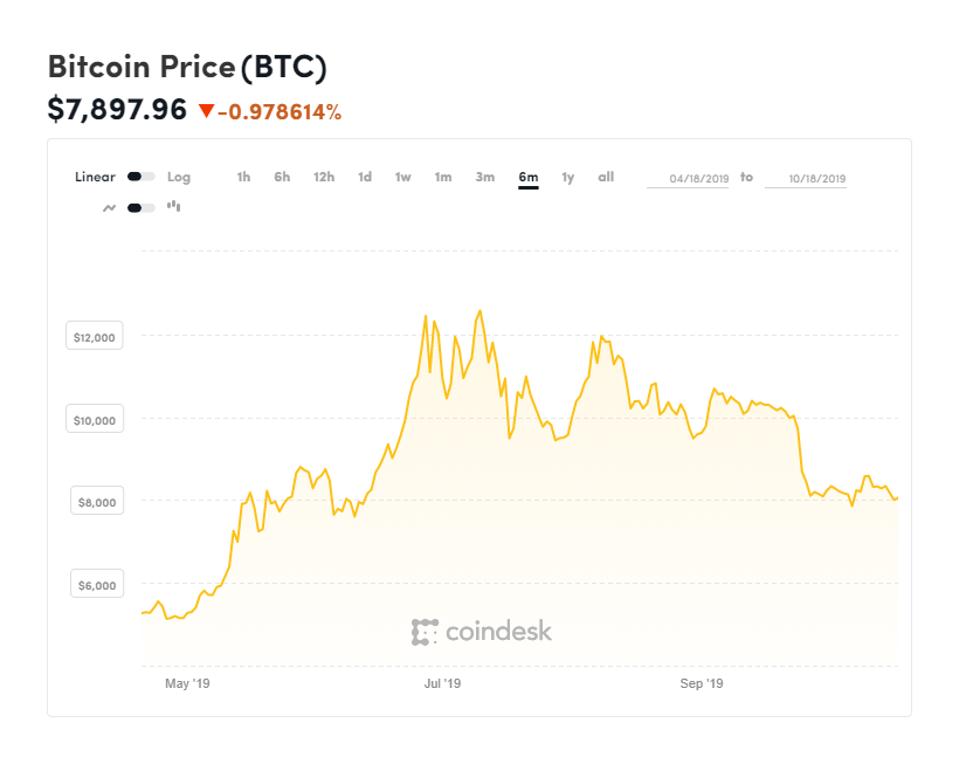The width and height of the screenshot is (959, 764).
Task: Click the CoinDesk logo
Action: [481, 632]
